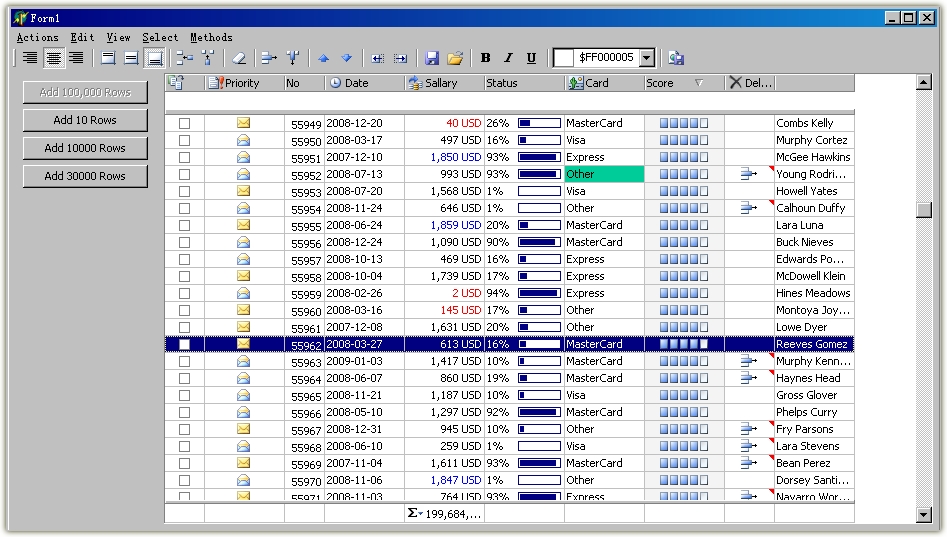The width and height of the screenshot is (947, 537).
Task: Tick the checkbox in row 55968
Action: [x=184, y=446]
